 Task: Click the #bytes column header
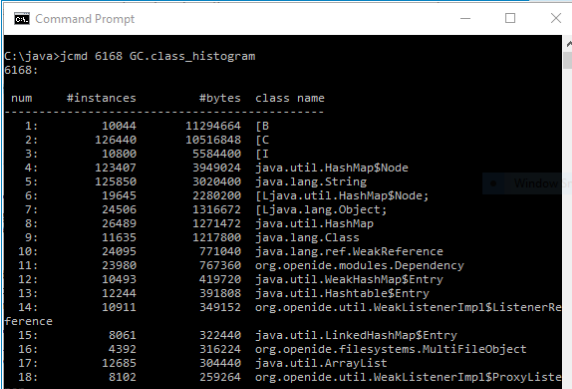[220, 98]
